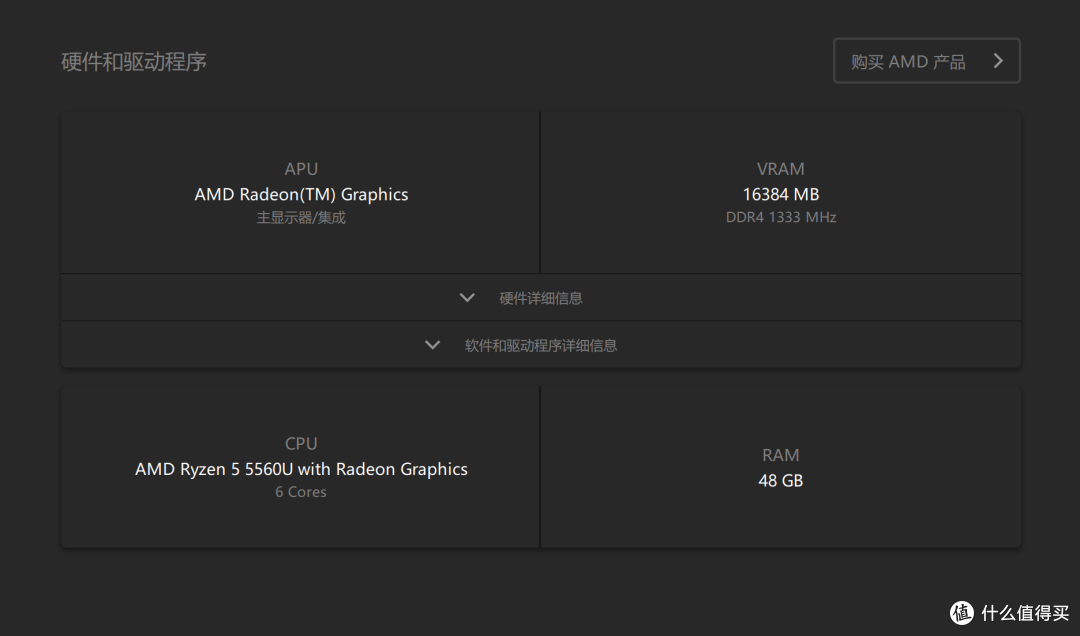The height and width of the screenshot is (636, 1080).
Task: Click the 硬件和驱动程序 page heading
Action: 134,61
